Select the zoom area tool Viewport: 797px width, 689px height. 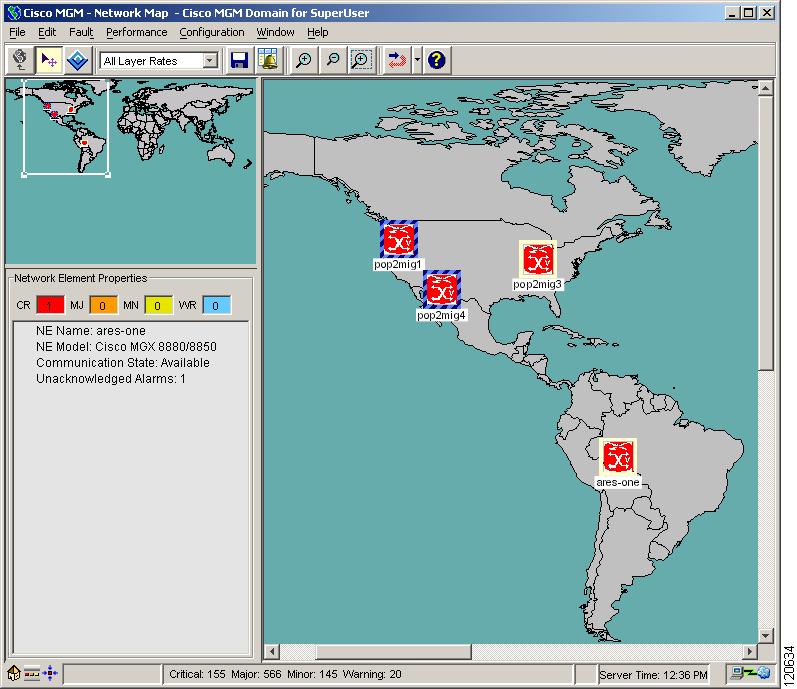[x=361, y=60]
